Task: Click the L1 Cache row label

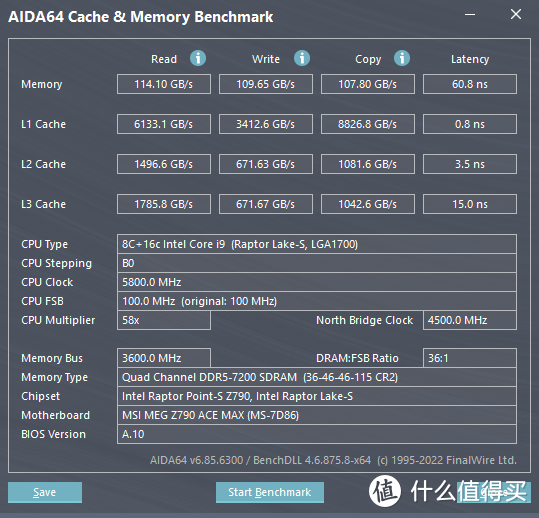Action: click(43, 124)
